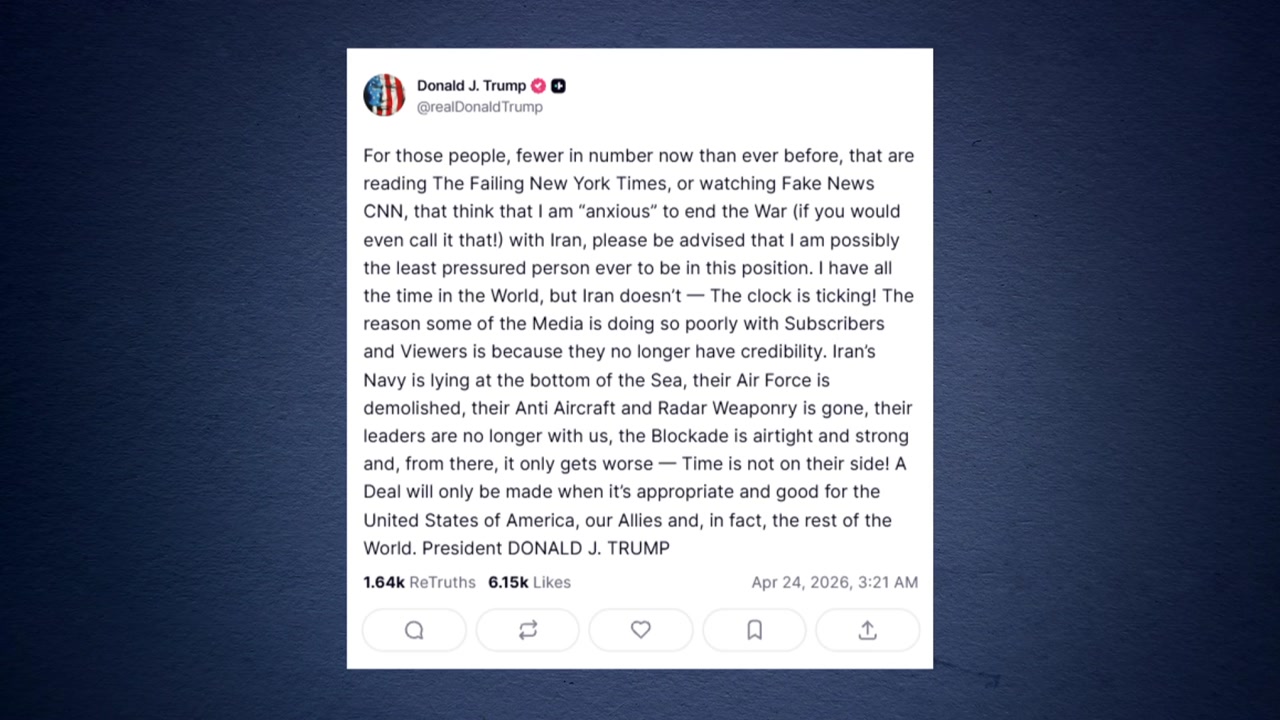Viewport: 1280px width, 720px height.
Task: Click the word "CNN" in the post
Action: click(383, 212)
